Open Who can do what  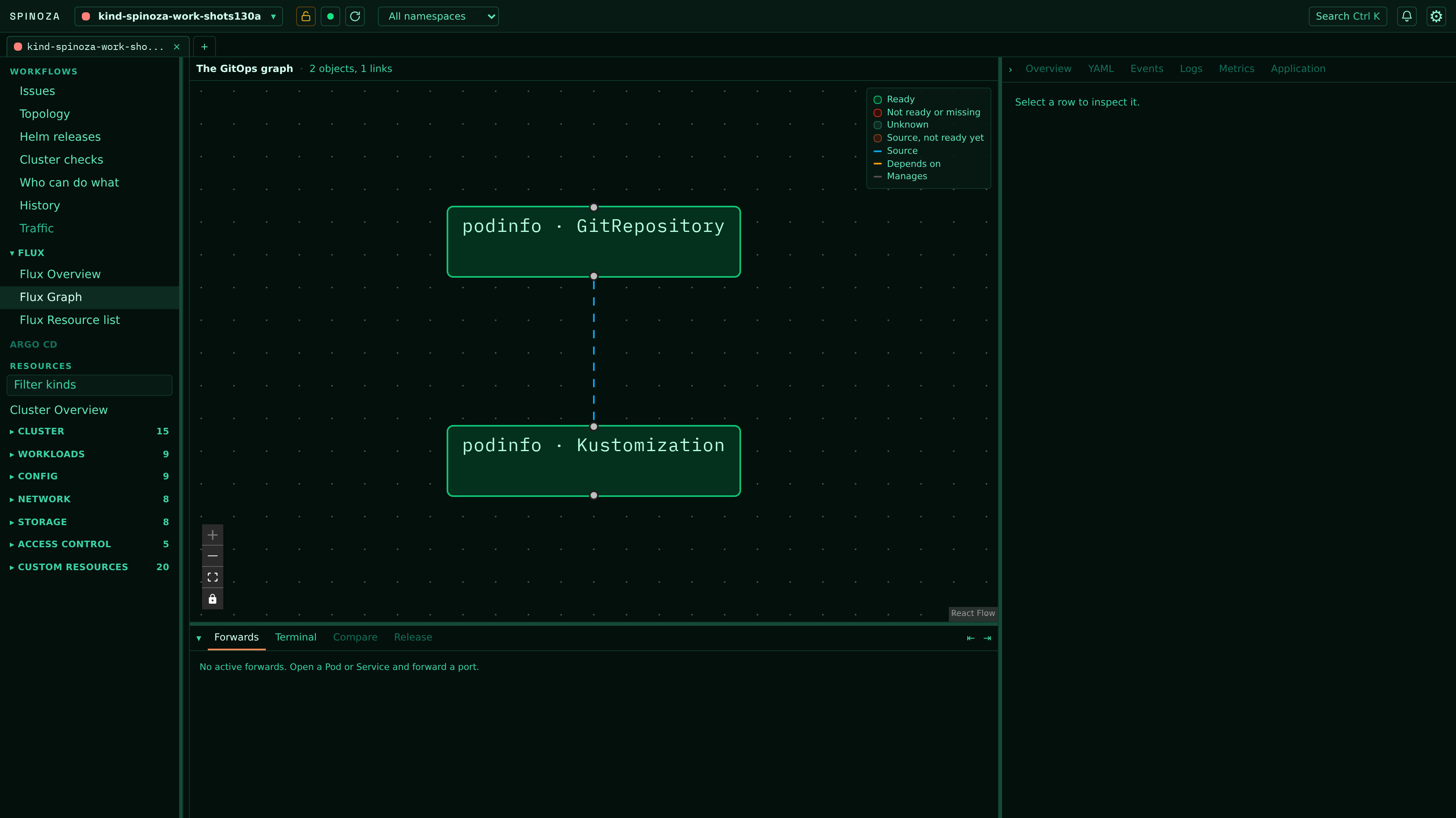pos(89,182)
